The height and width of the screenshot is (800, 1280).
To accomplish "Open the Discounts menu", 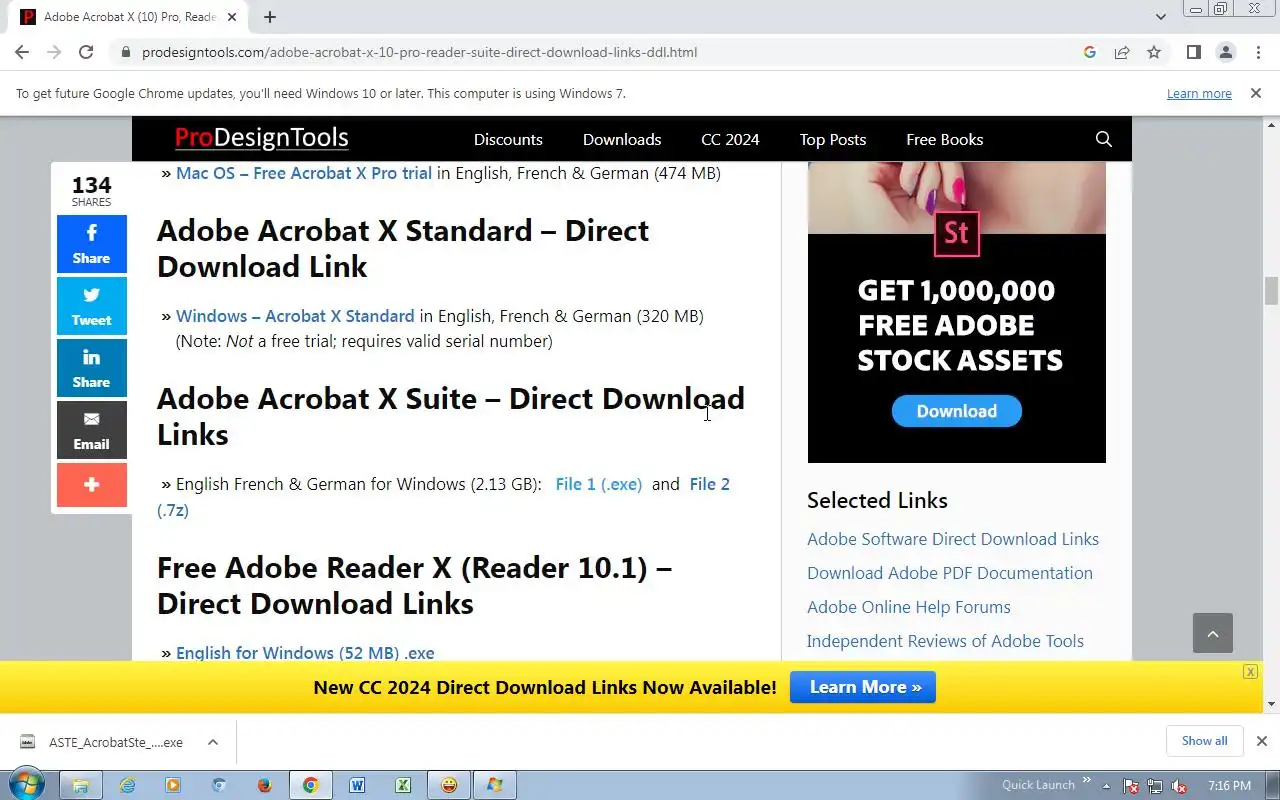I will click(508, 139).
